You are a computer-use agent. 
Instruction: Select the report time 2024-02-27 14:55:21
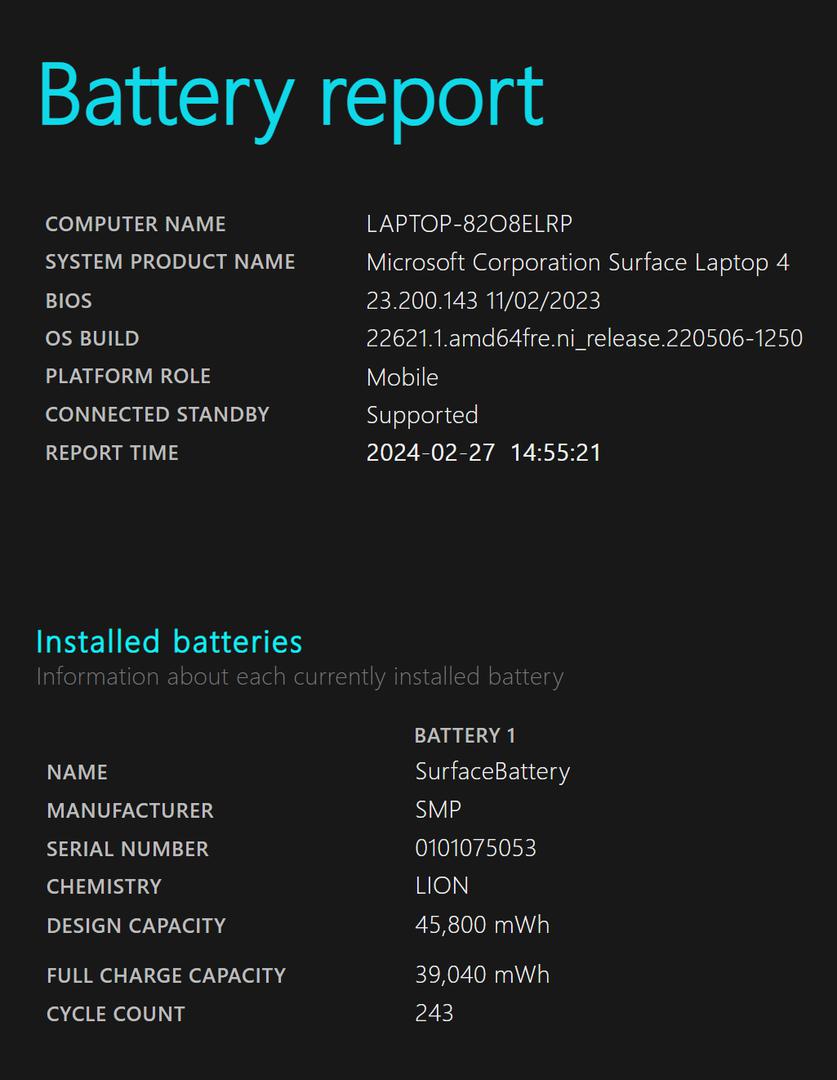[x=484, y=453]
